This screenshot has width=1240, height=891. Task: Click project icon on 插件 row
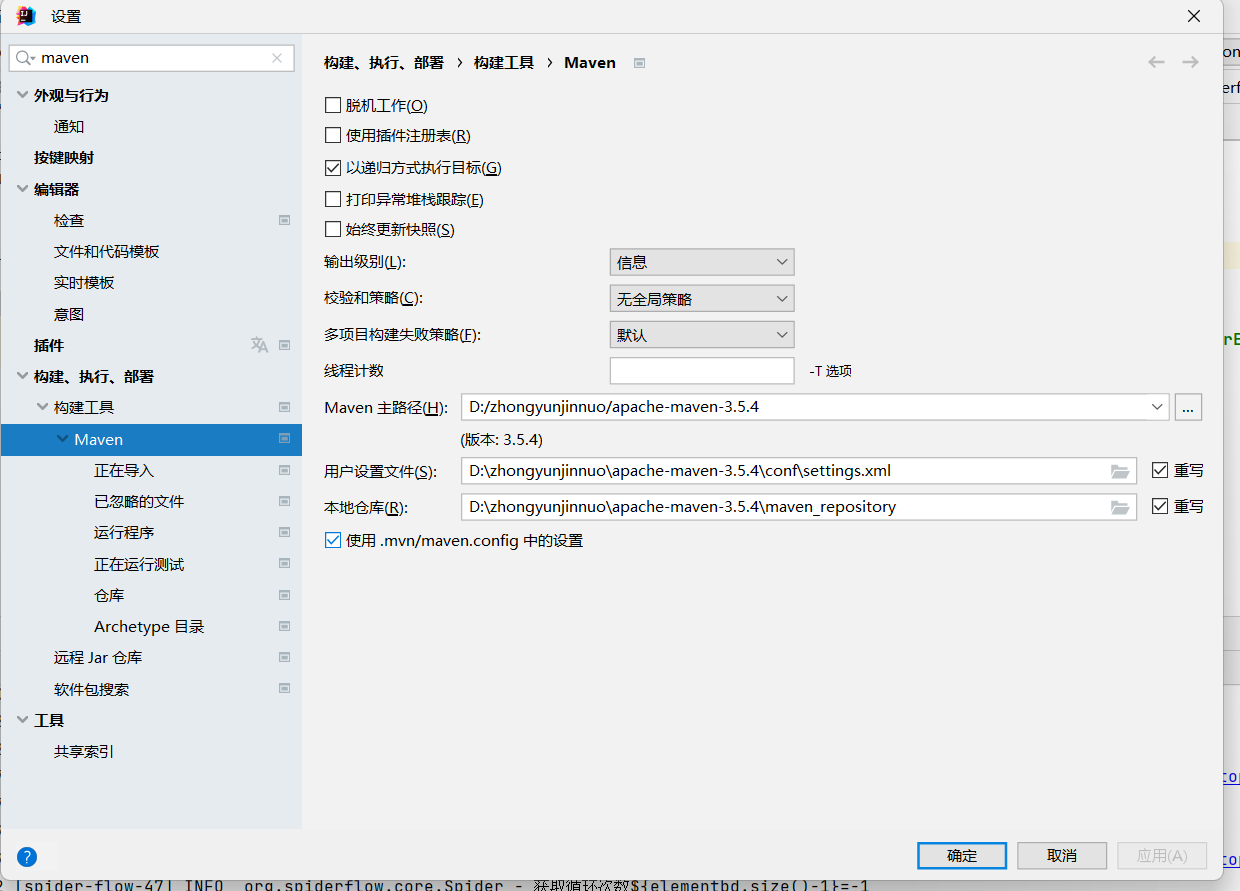pos(285,345)
